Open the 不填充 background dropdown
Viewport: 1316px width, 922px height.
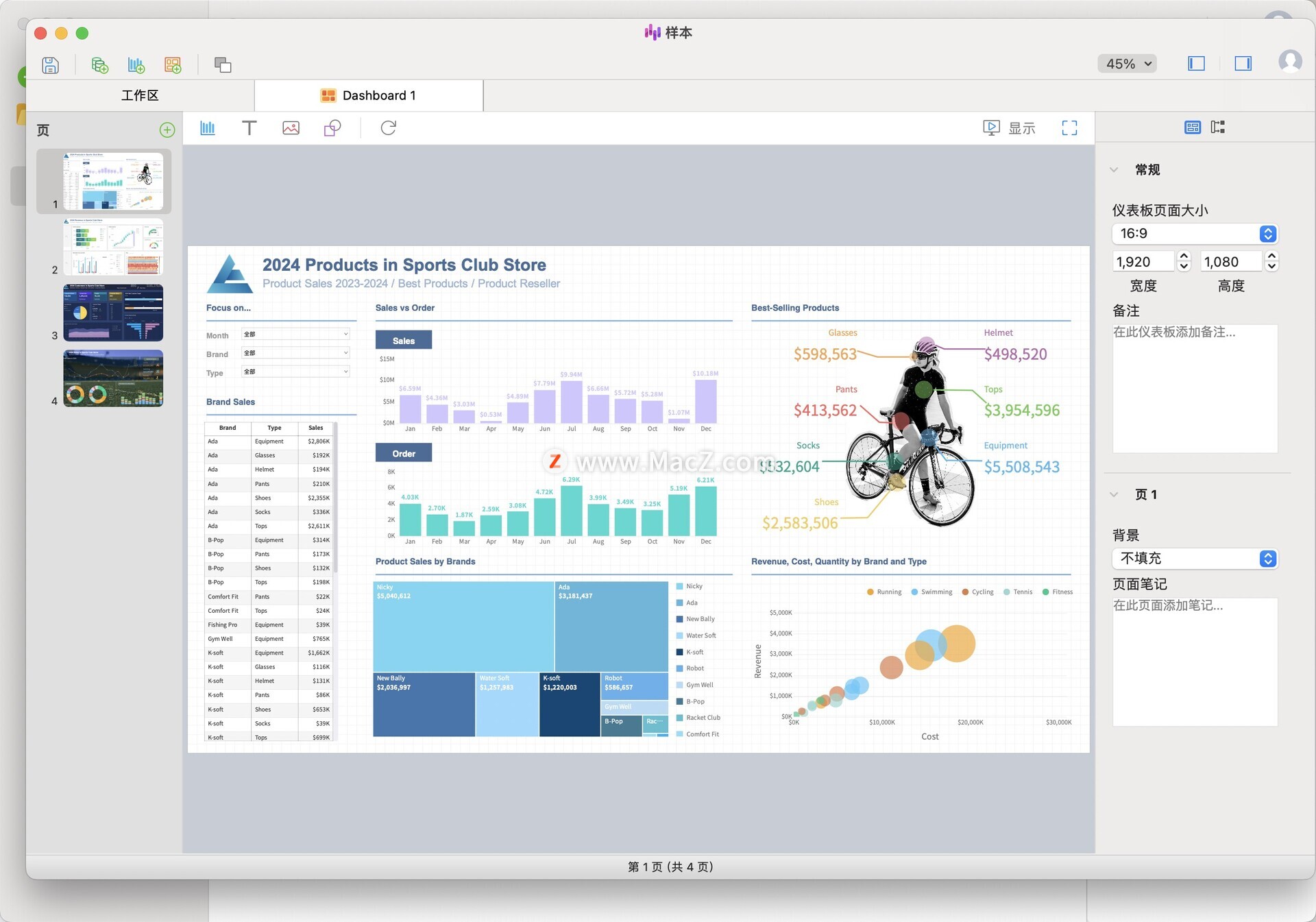pyautogui.click(x=1195, y=559)
